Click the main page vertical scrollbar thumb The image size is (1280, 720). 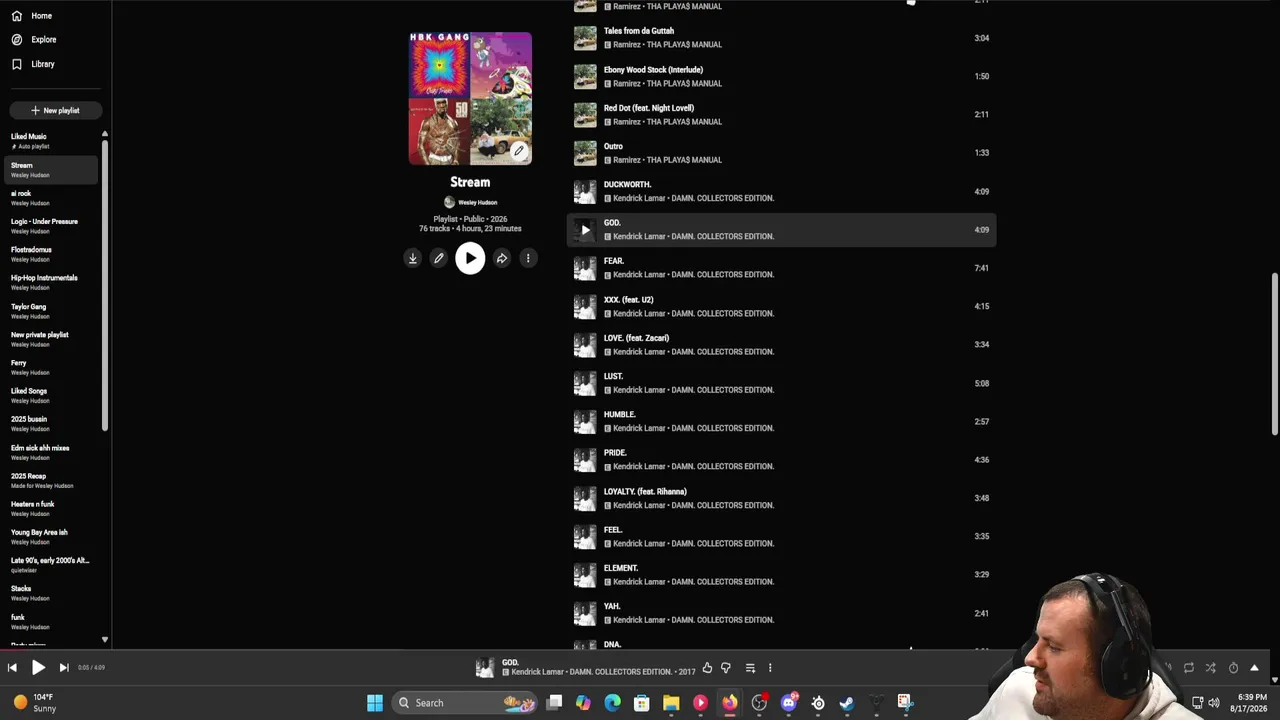1274,353
